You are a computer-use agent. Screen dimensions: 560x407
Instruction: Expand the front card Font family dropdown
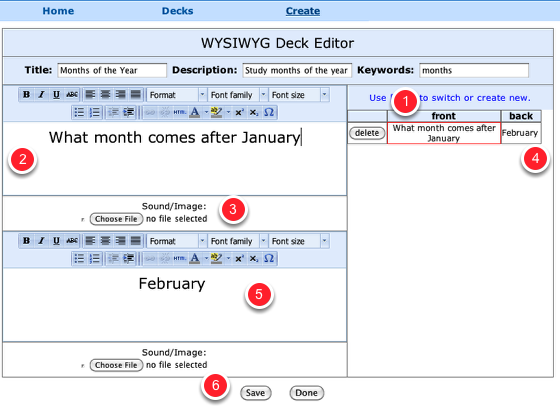tap(238, 95)
